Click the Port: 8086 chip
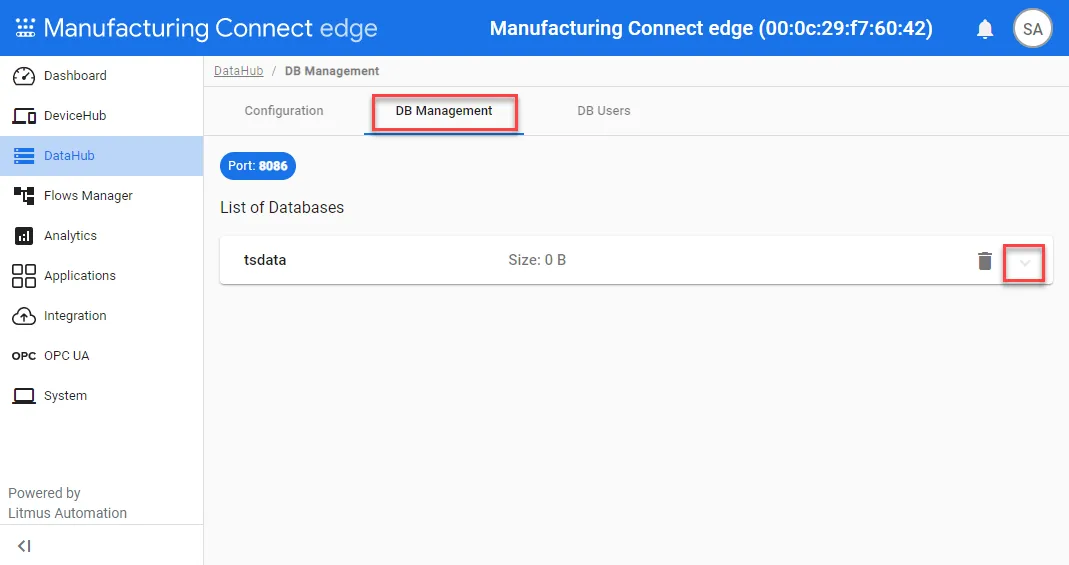Viewport: 1069px width, 565px height. pos(258,166)
